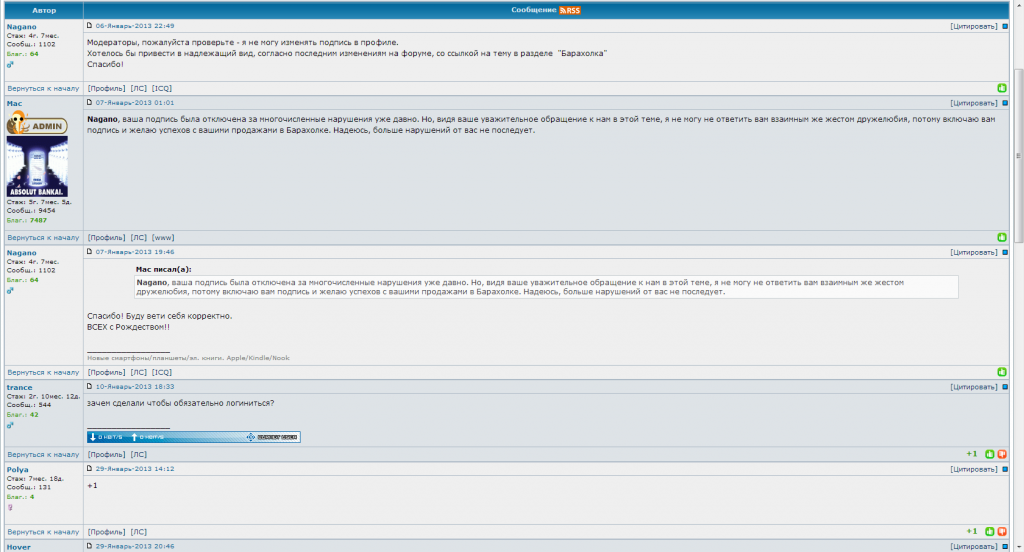Click +1 rating on trance's post
Screen dimensions: 1024x552
coord(972,454)
